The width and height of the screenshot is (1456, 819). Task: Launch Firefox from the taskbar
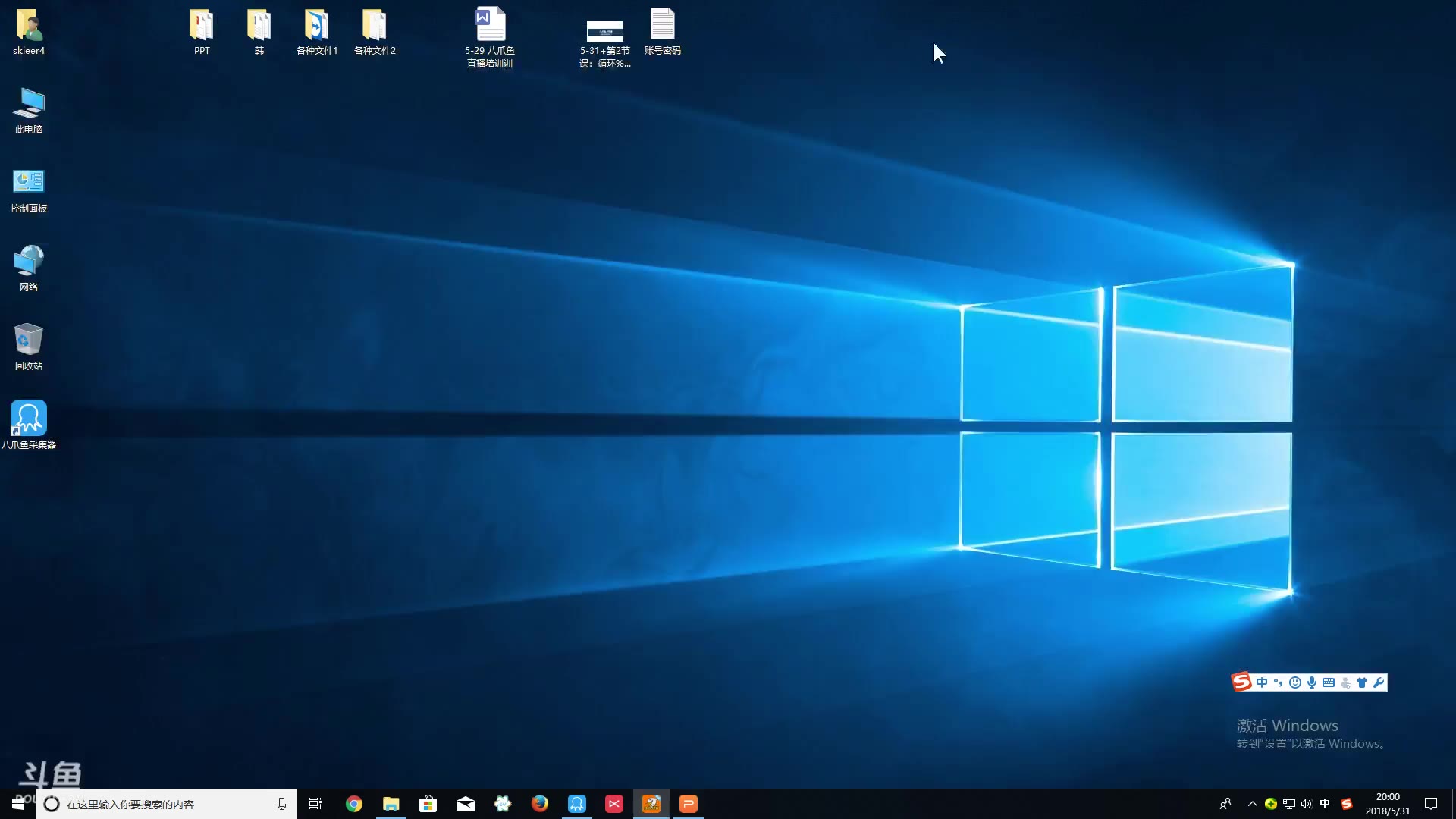(x=540, y=804)
